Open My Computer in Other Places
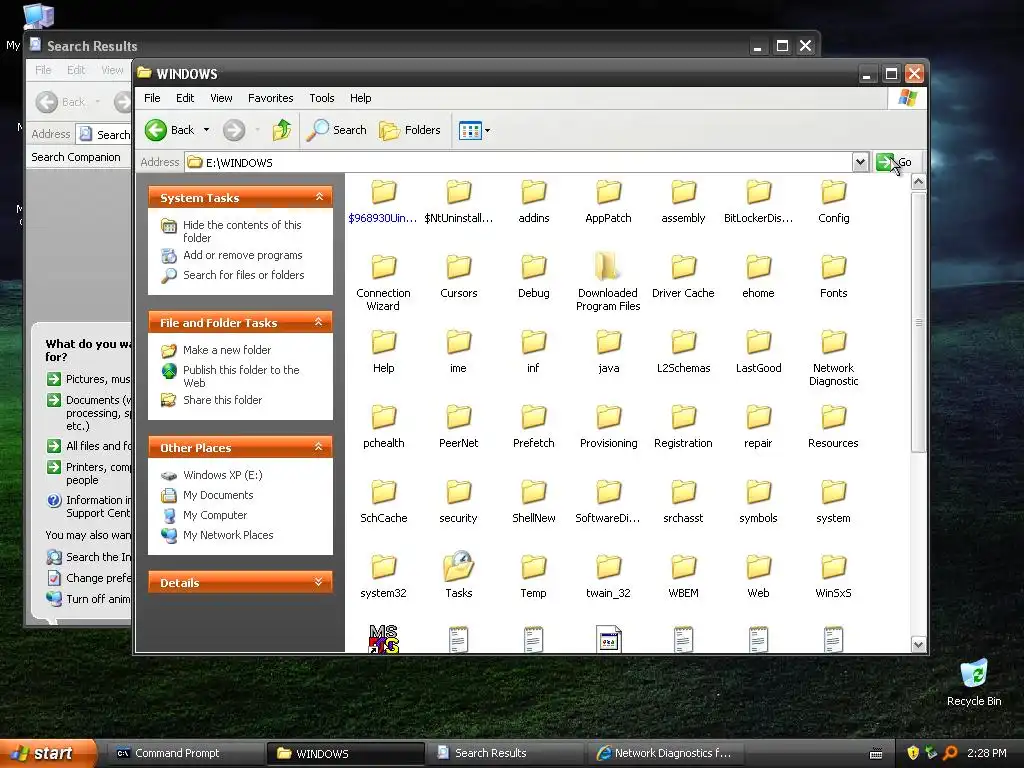This screenshot has width=1024, height=768. [x=215, y=515]
